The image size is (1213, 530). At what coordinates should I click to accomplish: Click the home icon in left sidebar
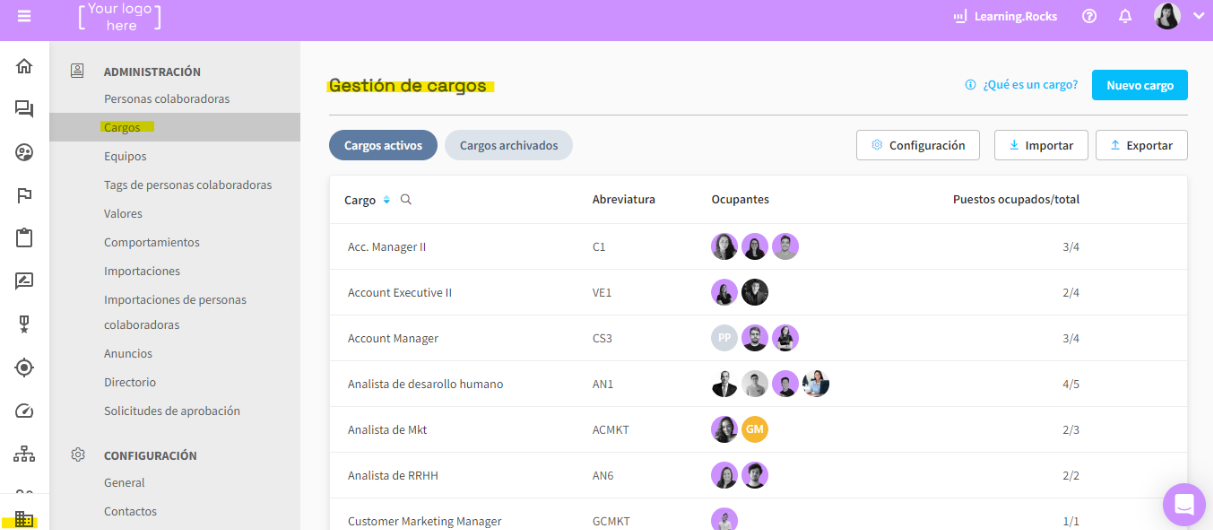pyautogui.click(x=24, y=67)
